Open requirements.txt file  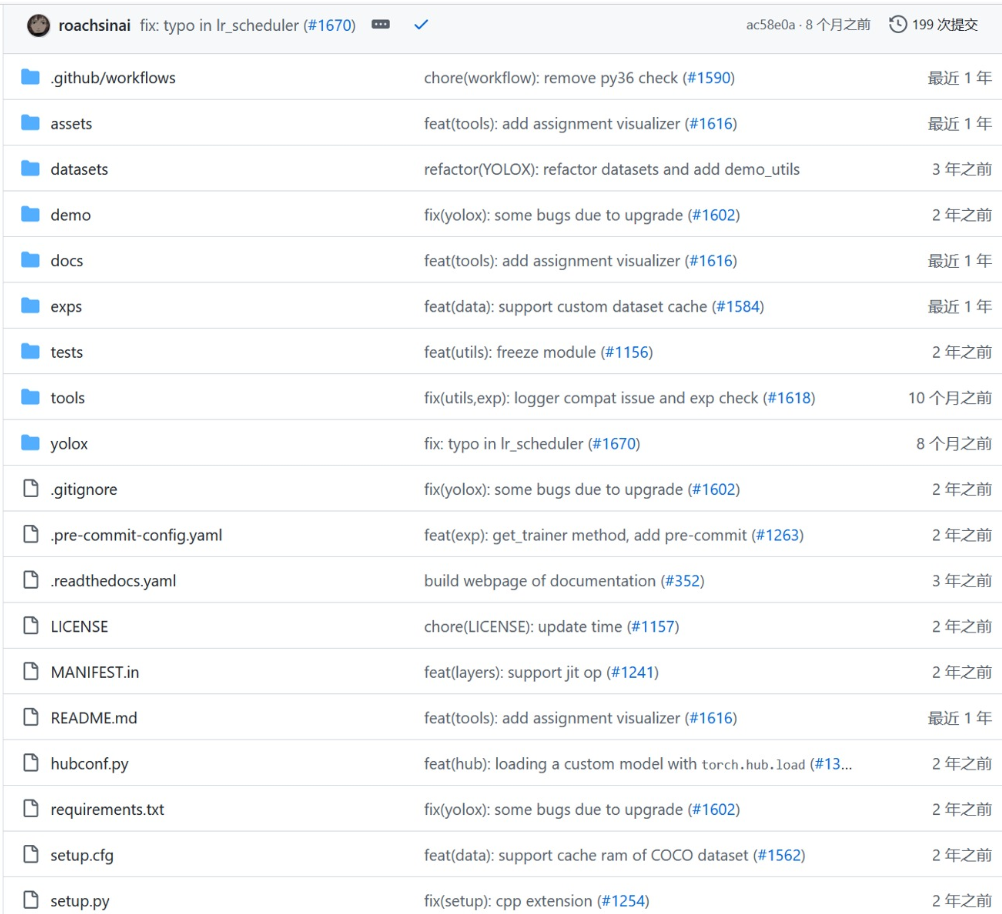click(107, 810)
